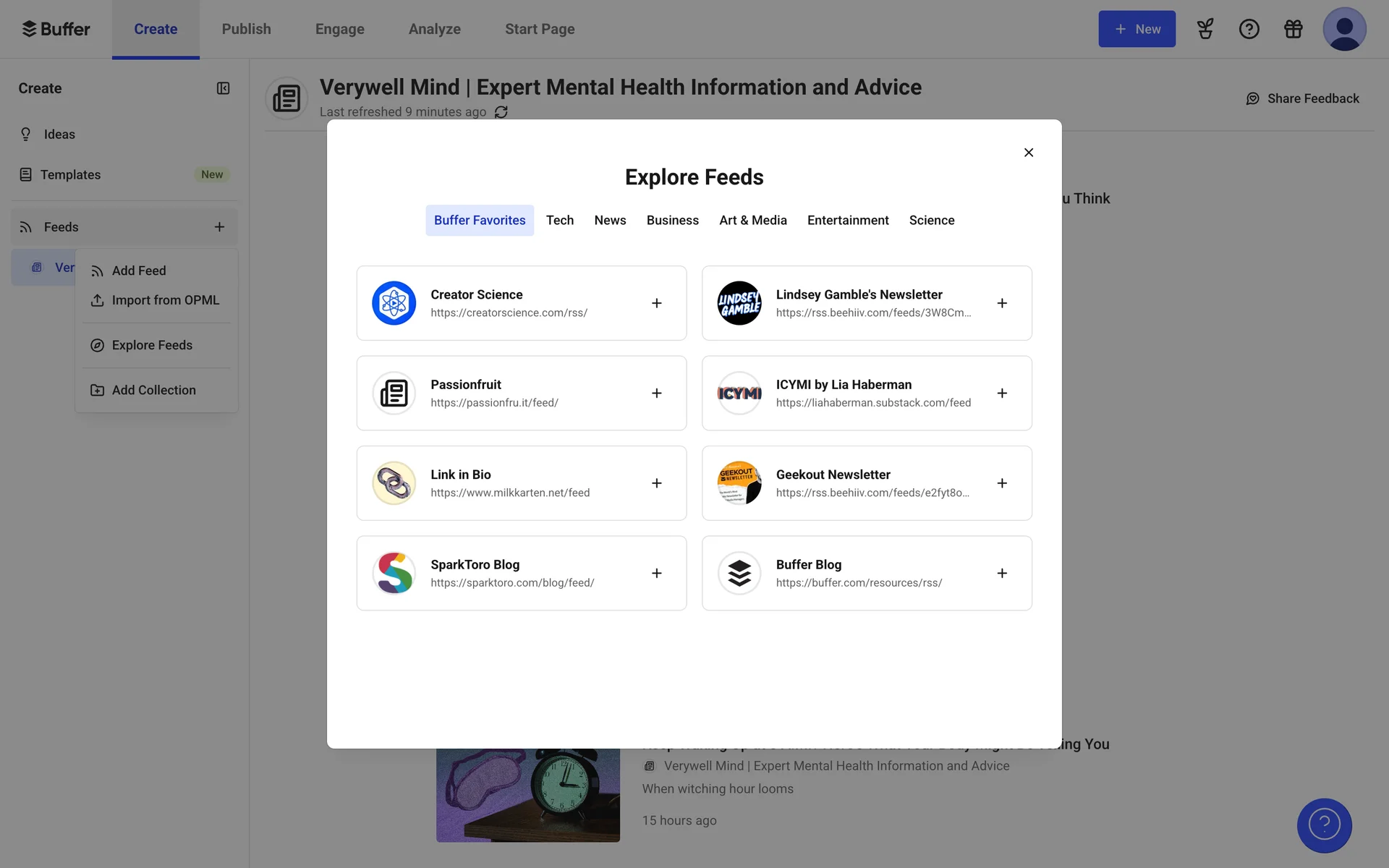Click Import from OPML menu item
This screenshot has width=1389, height=868.
click(x=165, y=300)
